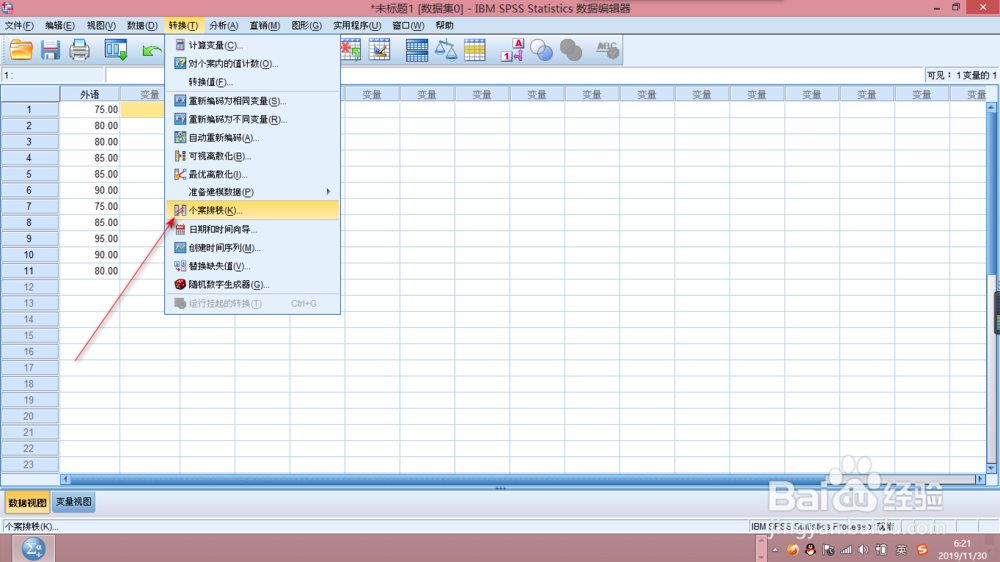The image size is (1000, 562).
Task: Click the Weight Cases scales icon
Action: (x=446, y=50)
